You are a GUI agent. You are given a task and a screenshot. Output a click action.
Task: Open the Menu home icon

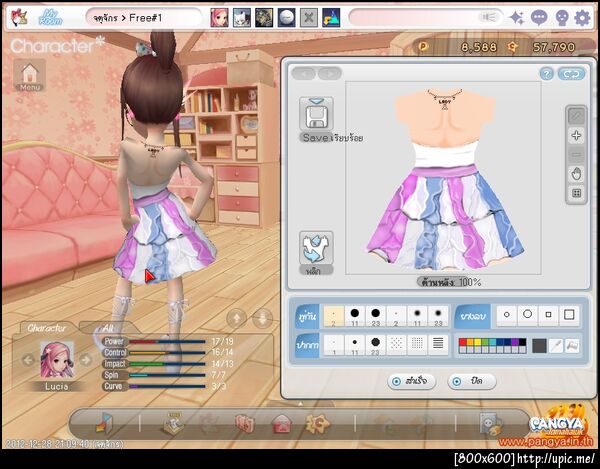pos(30,76)
